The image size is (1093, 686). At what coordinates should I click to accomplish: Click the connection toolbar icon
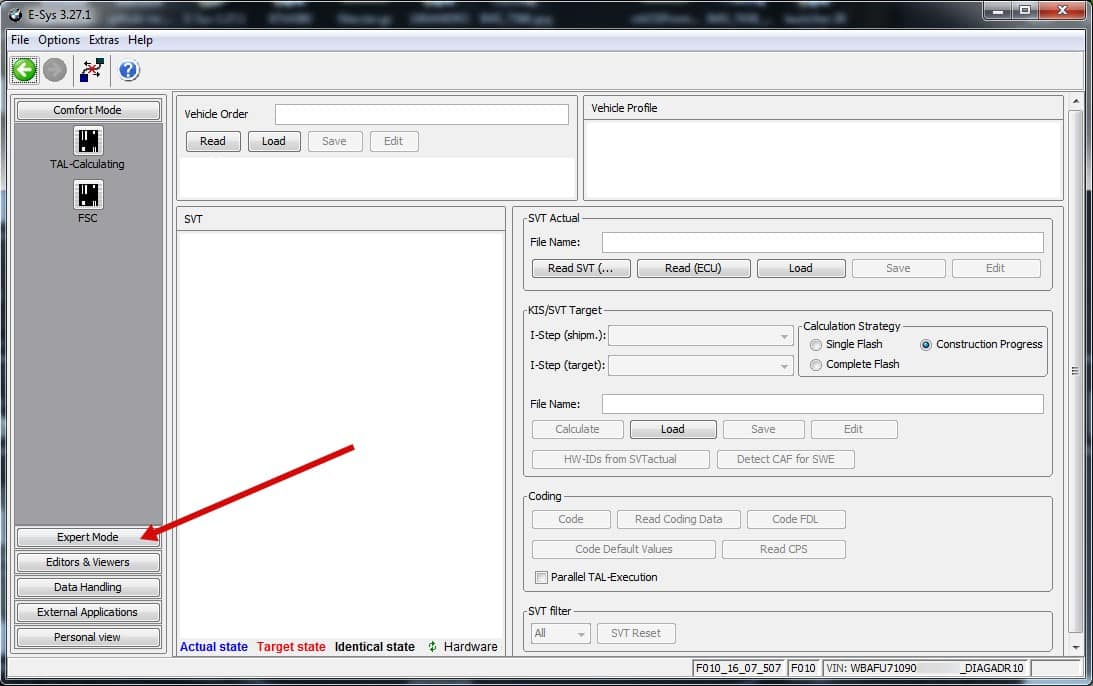point(91,70)
